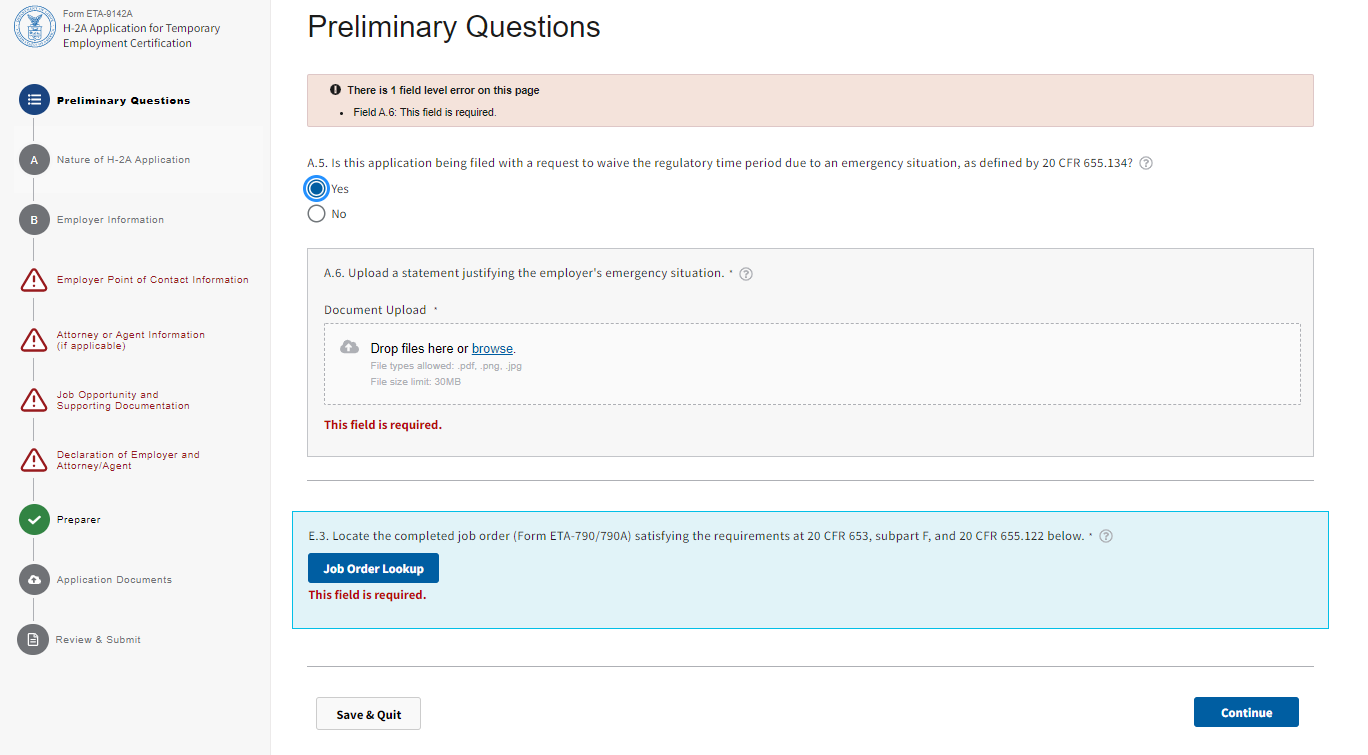1368x755 pixels.
Task: Click the green Preparer checkmark icon
Action: tap(34, 520)
